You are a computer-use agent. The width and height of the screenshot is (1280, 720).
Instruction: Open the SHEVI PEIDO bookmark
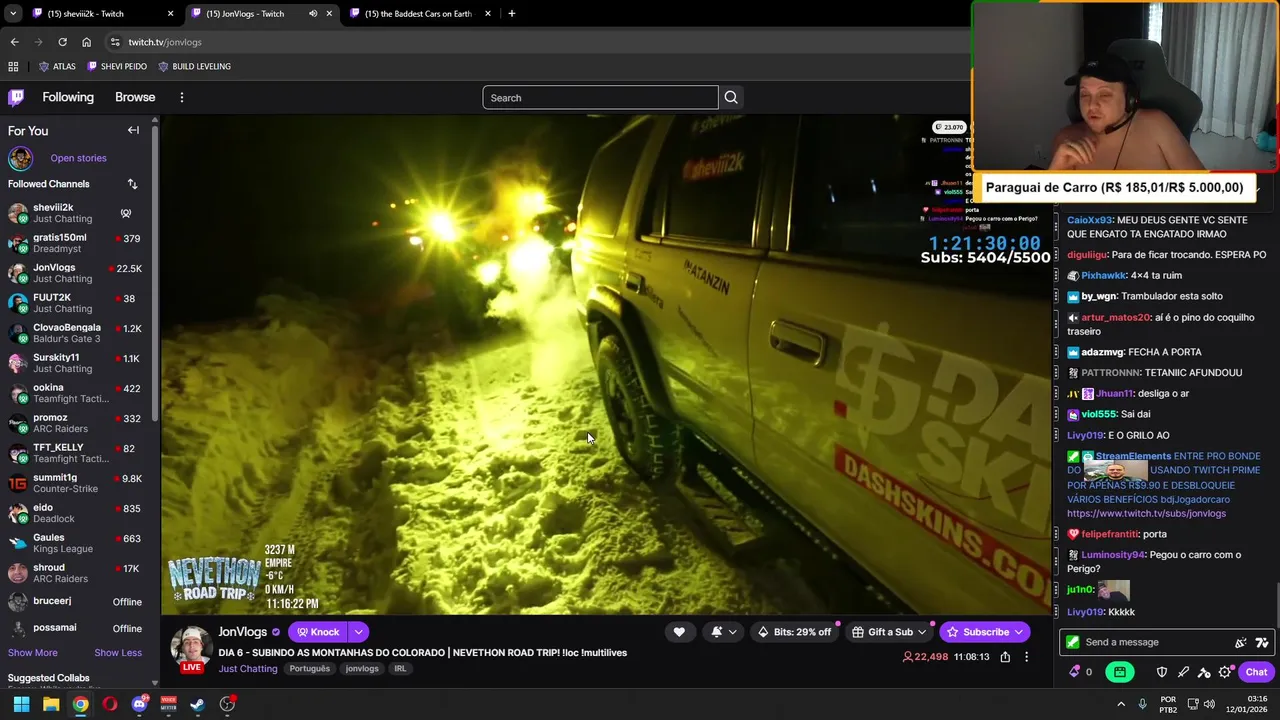click(117, 66)
